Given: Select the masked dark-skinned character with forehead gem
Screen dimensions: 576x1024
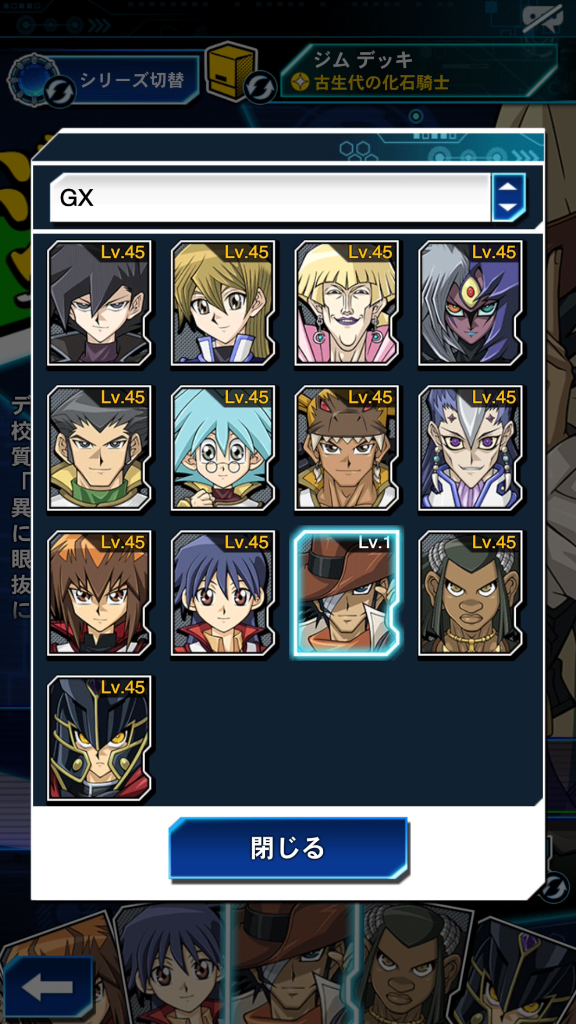Looking at the screenshot, I should [471, 302].
